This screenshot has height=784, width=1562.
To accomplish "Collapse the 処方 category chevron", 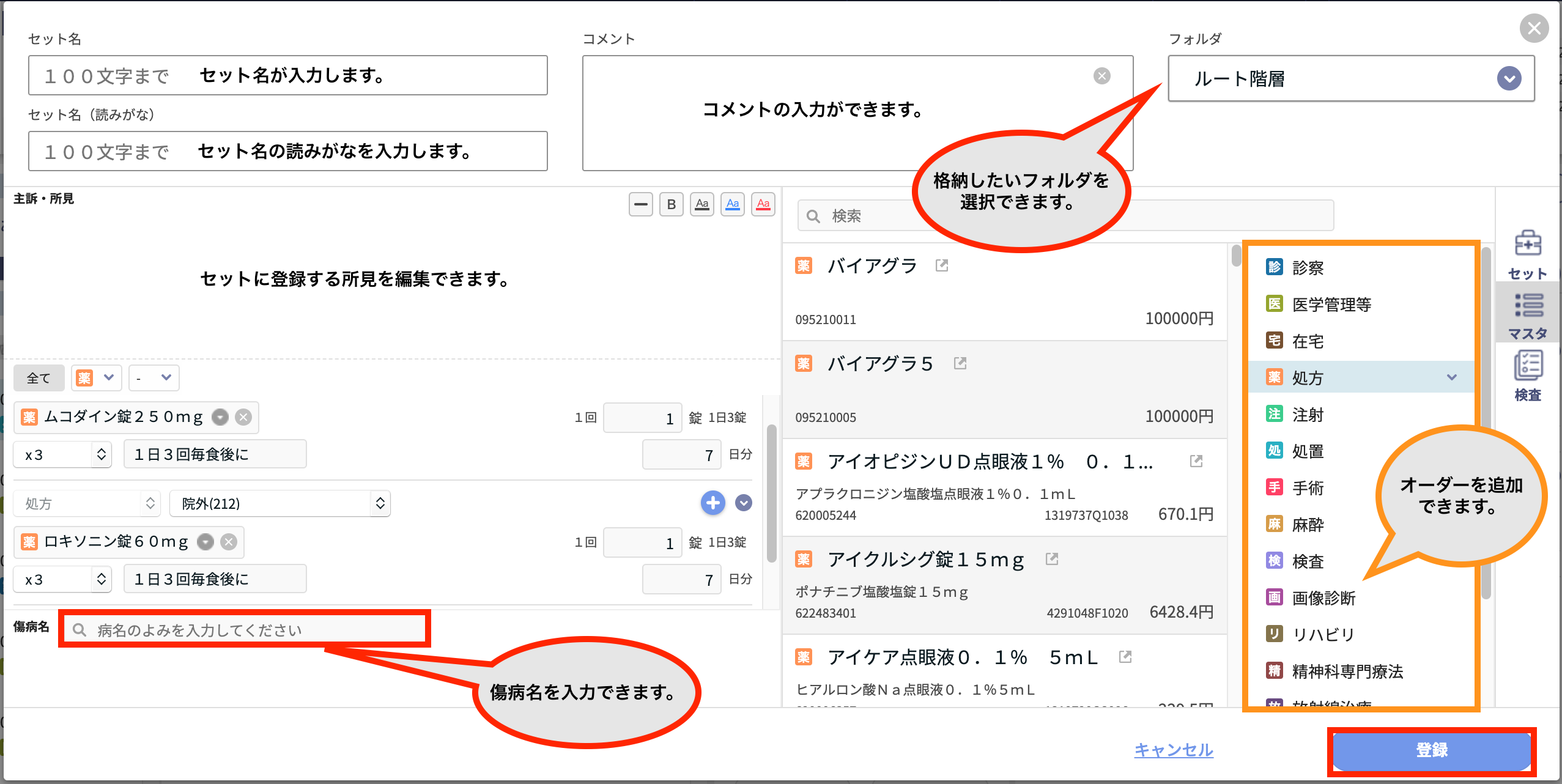I will pyautogui.click(x=1452, y=377).
